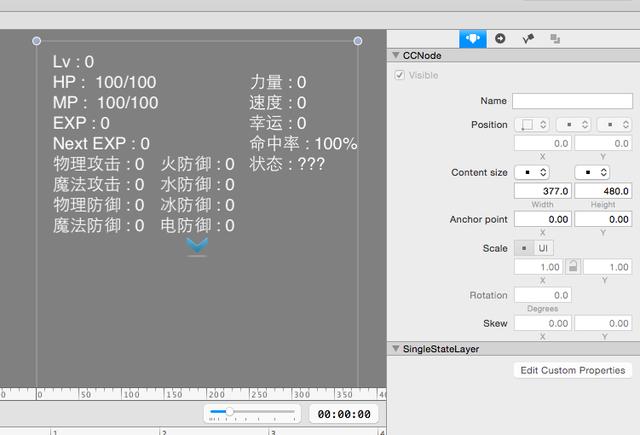Screen dimensions: 640x435
Task: Toggle the Visible checkbox
Action: [x=401, y=76]
